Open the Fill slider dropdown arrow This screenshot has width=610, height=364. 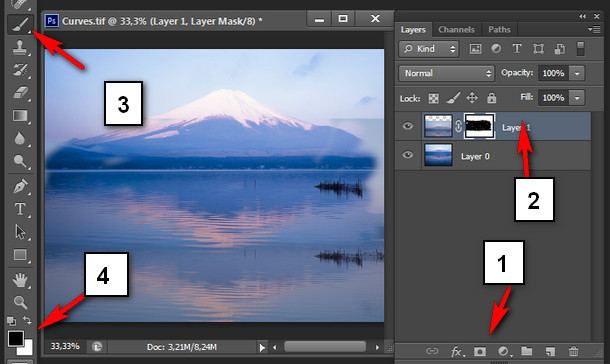577,98
